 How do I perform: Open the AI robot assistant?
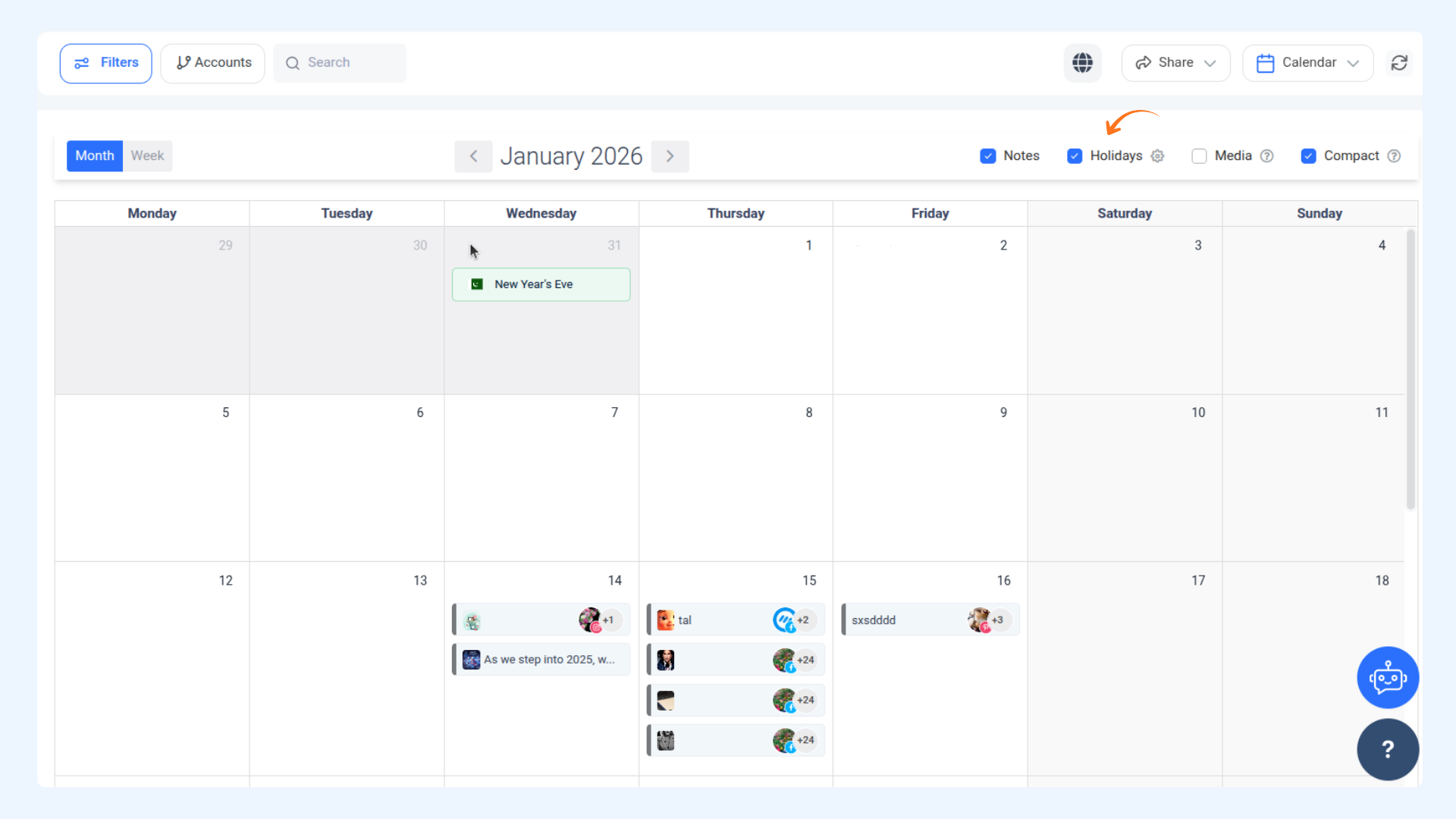coord(1387,677)
